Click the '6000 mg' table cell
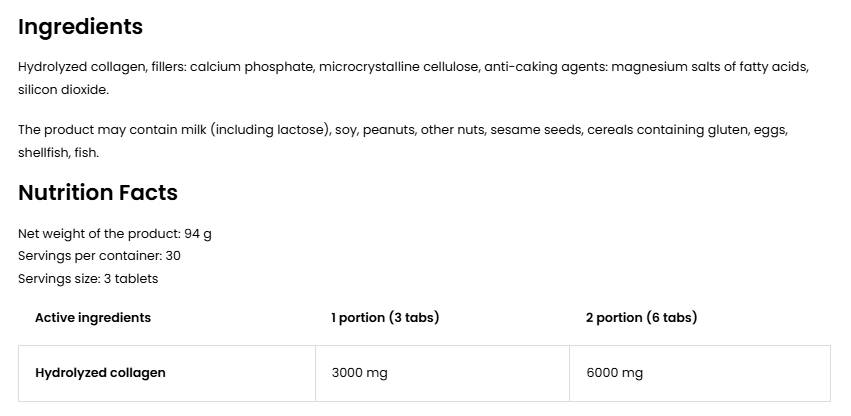 pos(614,373)
